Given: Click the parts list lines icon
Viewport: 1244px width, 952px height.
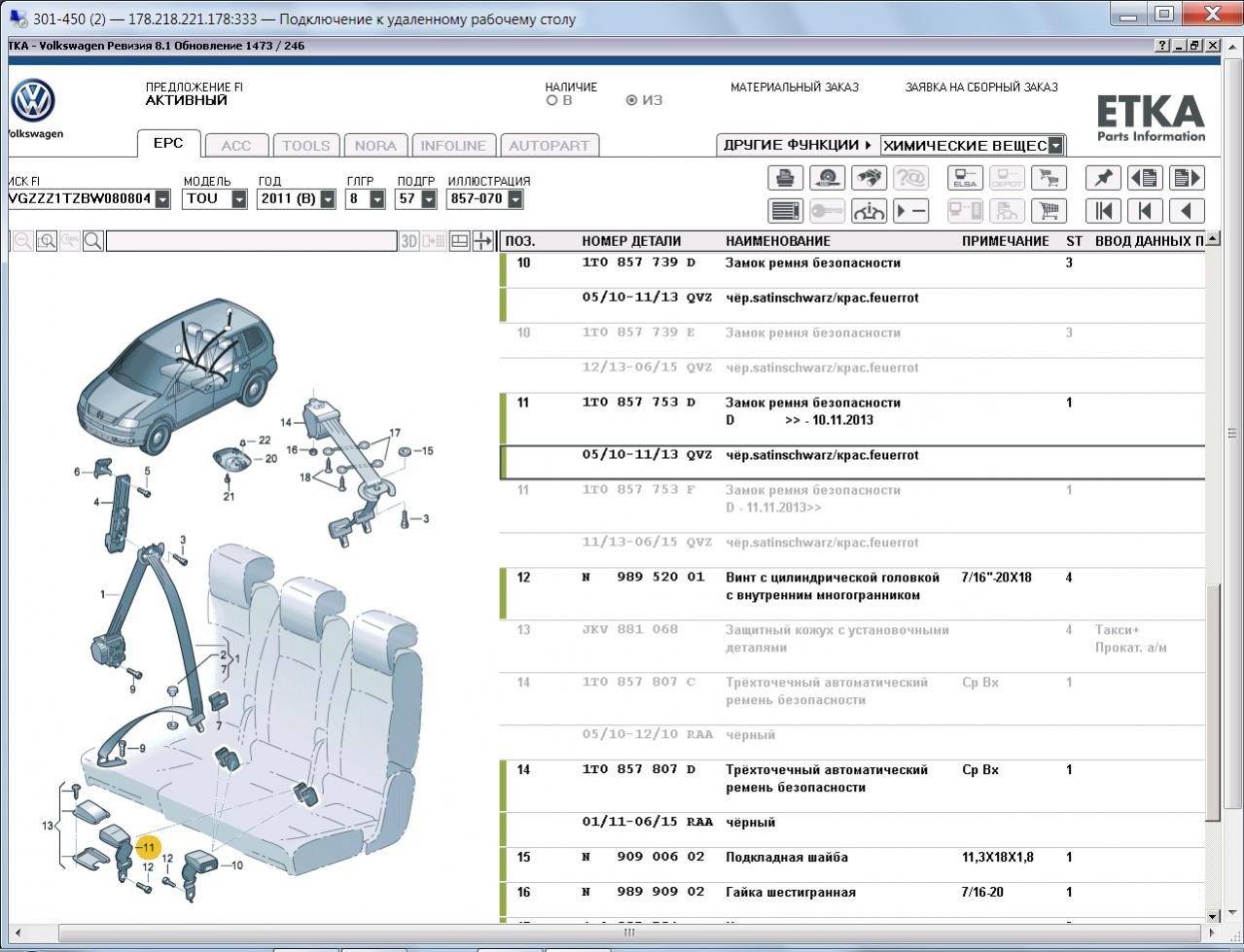Looking at the screenshot, I should 786,211.
